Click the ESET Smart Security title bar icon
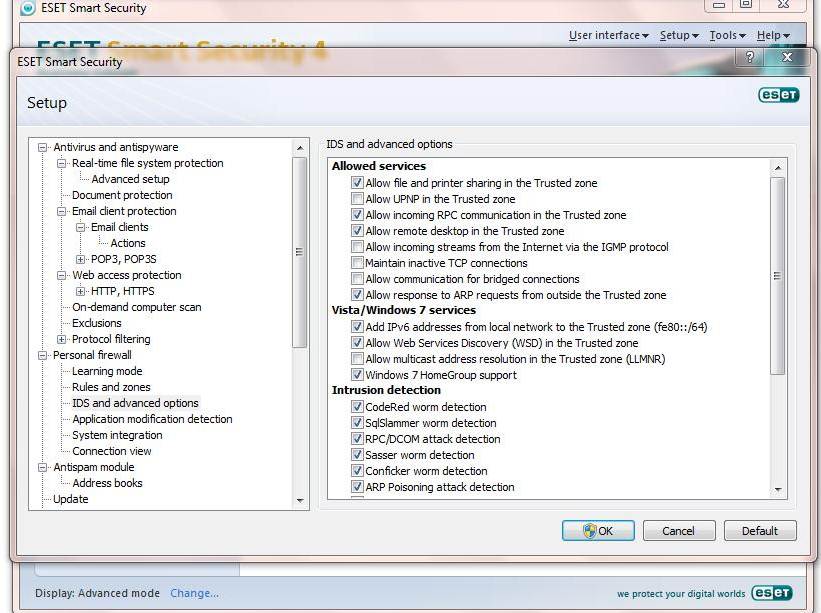The width and height of the screenshot is (821, 613). pos(28,8)
